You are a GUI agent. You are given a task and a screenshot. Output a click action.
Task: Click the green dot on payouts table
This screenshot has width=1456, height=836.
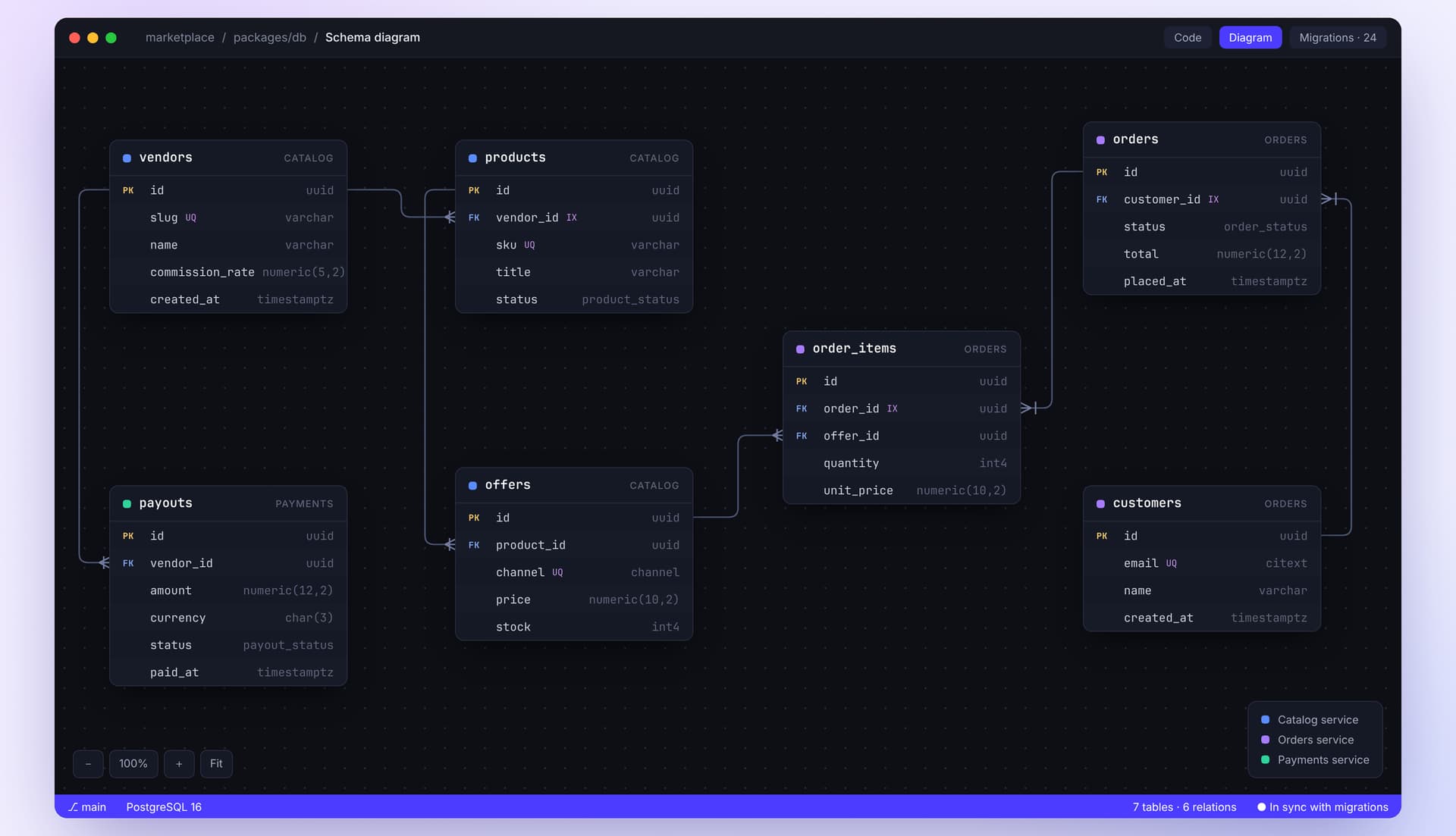click(x=127, y=504)
